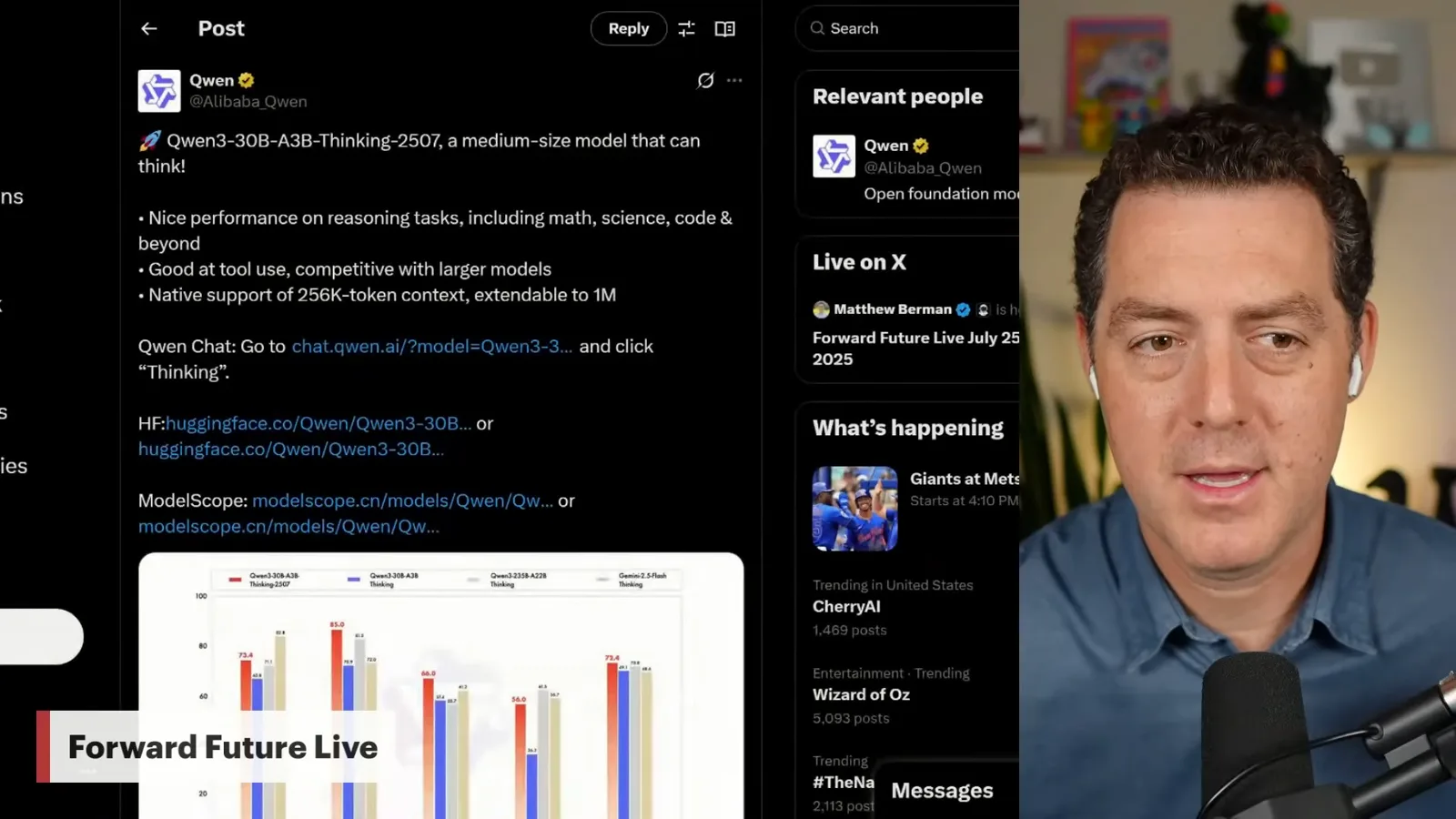Image resolution: width=1456 pixels, height=819 pixels.
Task: Open the second huggingface.co link before ModelScope
Action: point(291,450)
